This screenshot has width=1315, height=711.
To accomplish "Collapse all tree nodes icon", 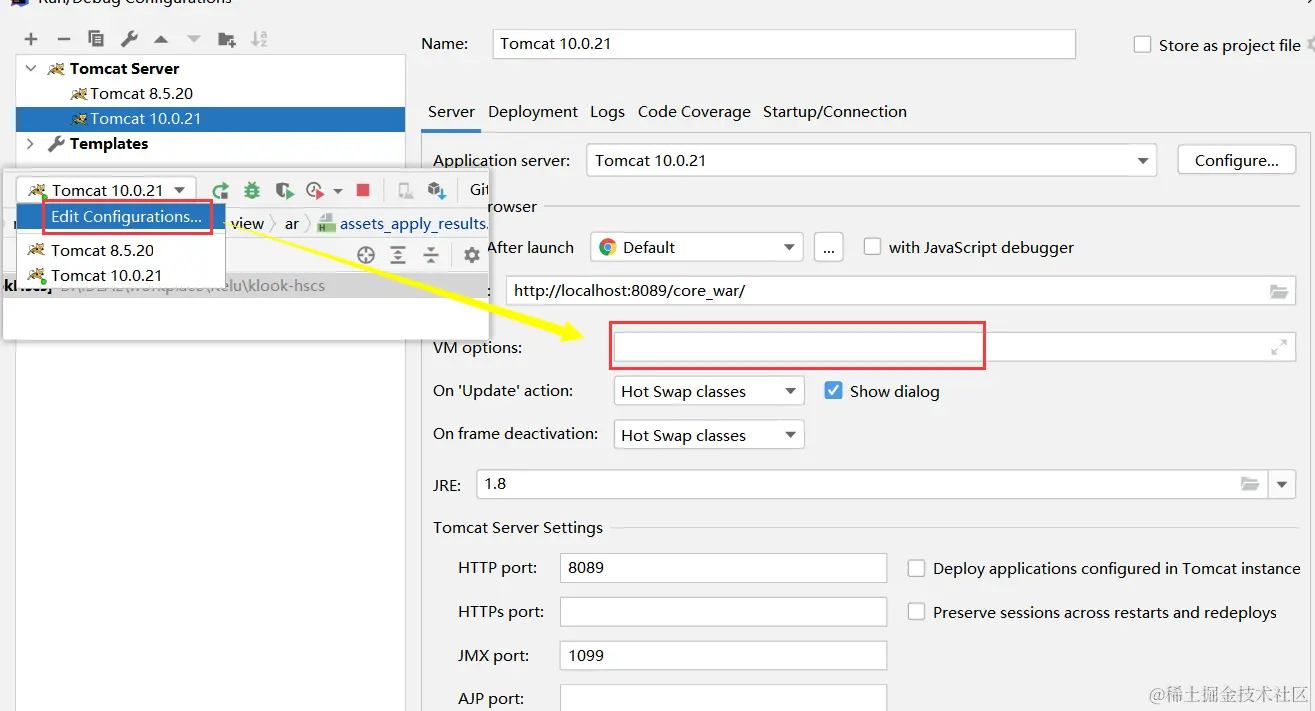I will tap(431, 255).
